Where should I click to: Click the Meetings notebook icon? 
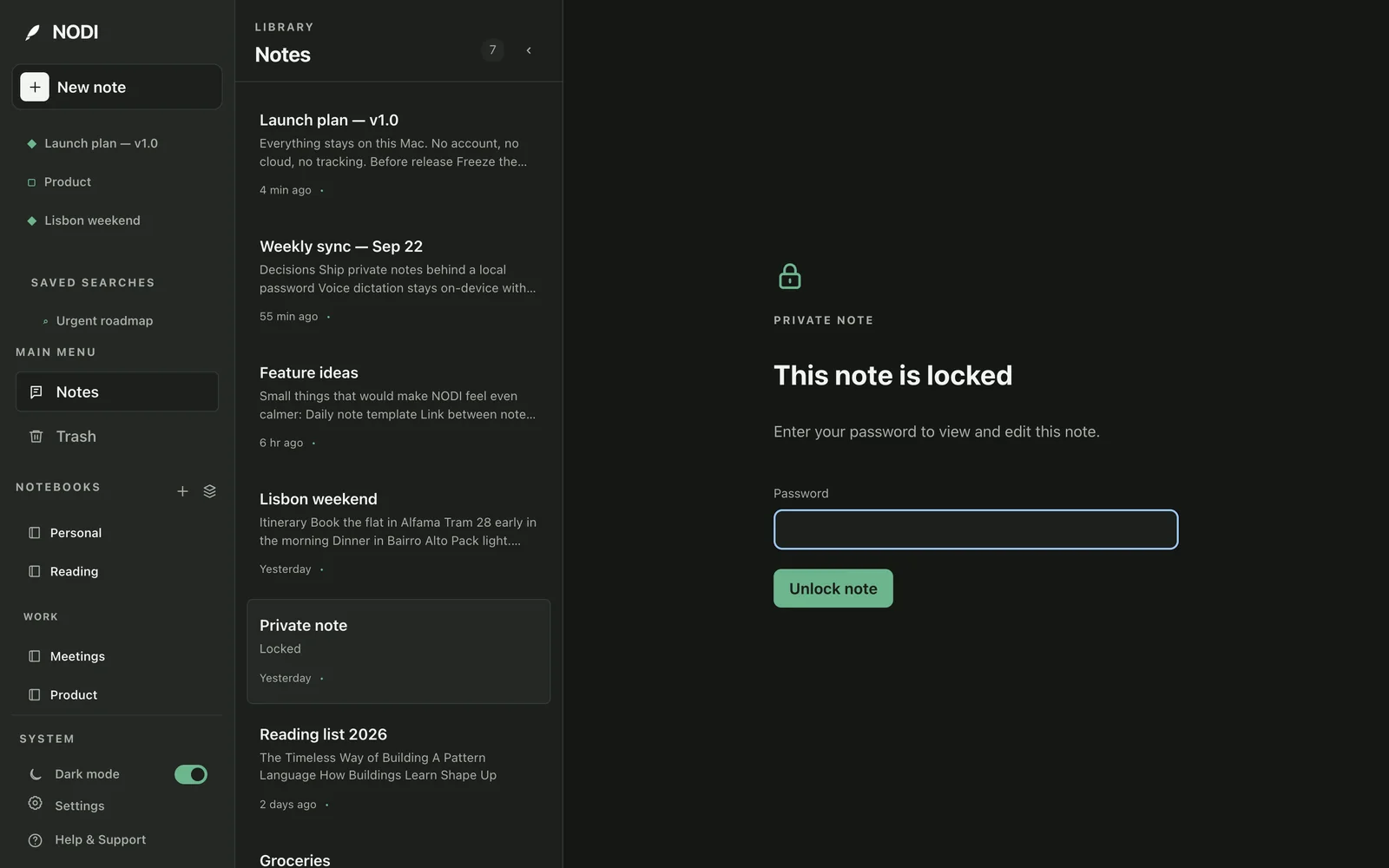point(35,656)
